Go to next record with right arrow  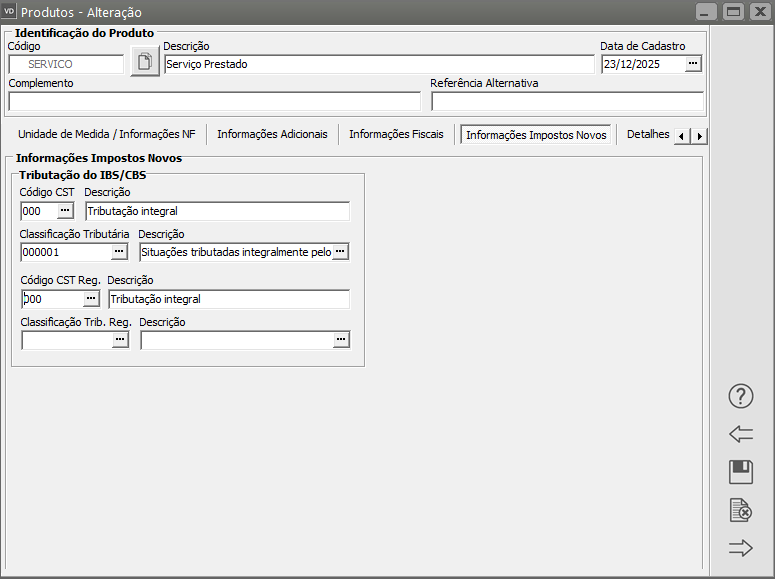[740, 547]
